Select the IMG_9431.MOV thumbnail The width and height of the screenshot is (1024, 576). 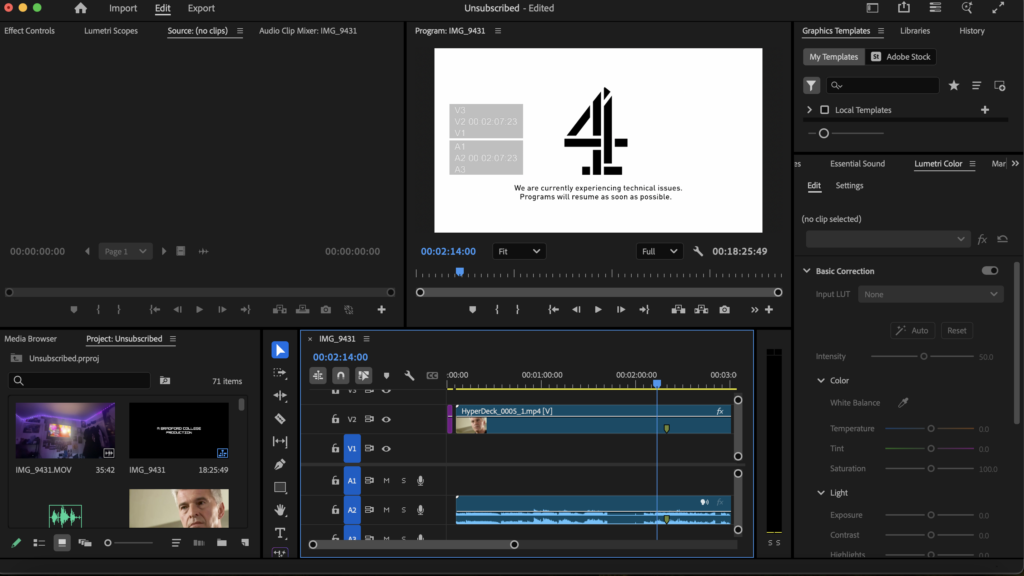tap(65, 430)
